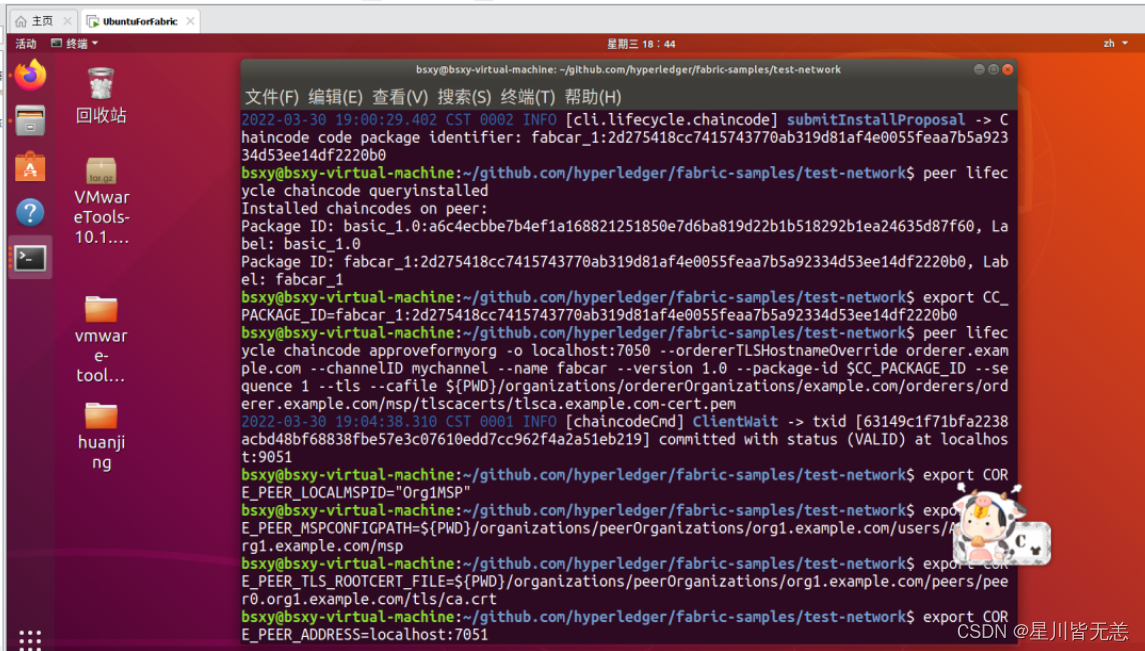The height and width of the screenshot is (651, 1145).
Task: Click 'r0.org1.example.com/tls/ca.crt' line
Action: coord(369,599)
